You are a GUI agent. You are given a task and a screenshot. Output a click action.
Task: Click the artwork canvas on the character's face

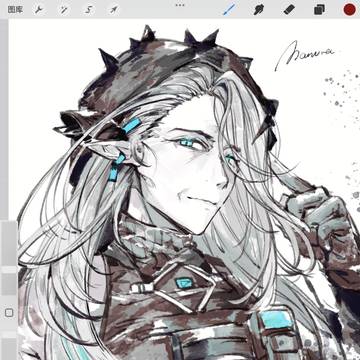tap(187, 167)
